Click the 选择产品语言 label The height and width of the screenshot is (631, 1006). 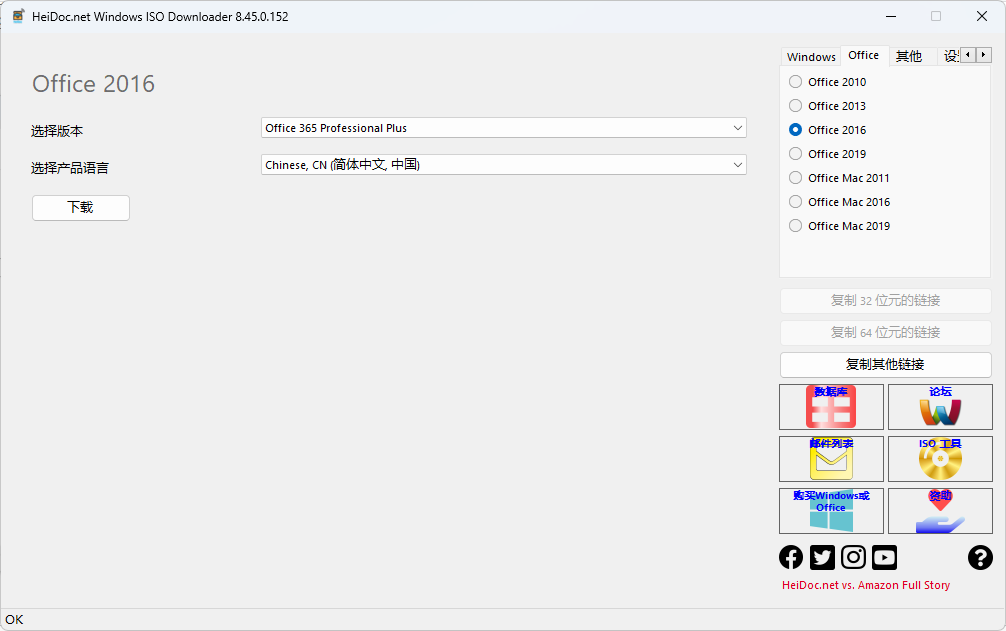70,168
